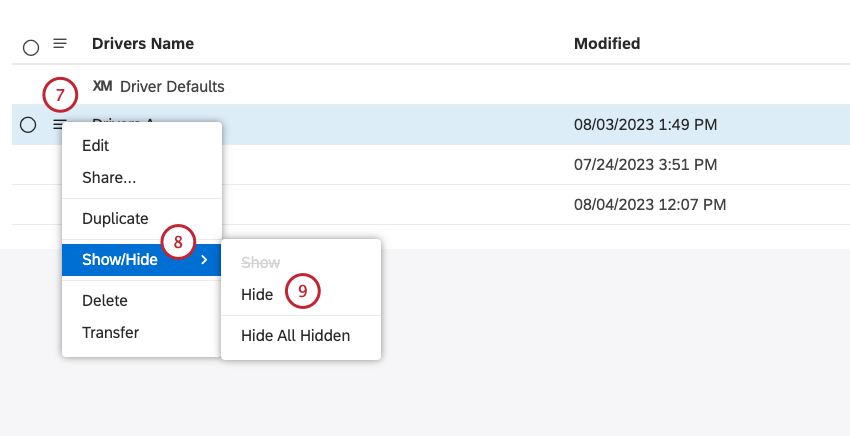
Task: Click the red step 7 marker
Action: coord(60,96)
